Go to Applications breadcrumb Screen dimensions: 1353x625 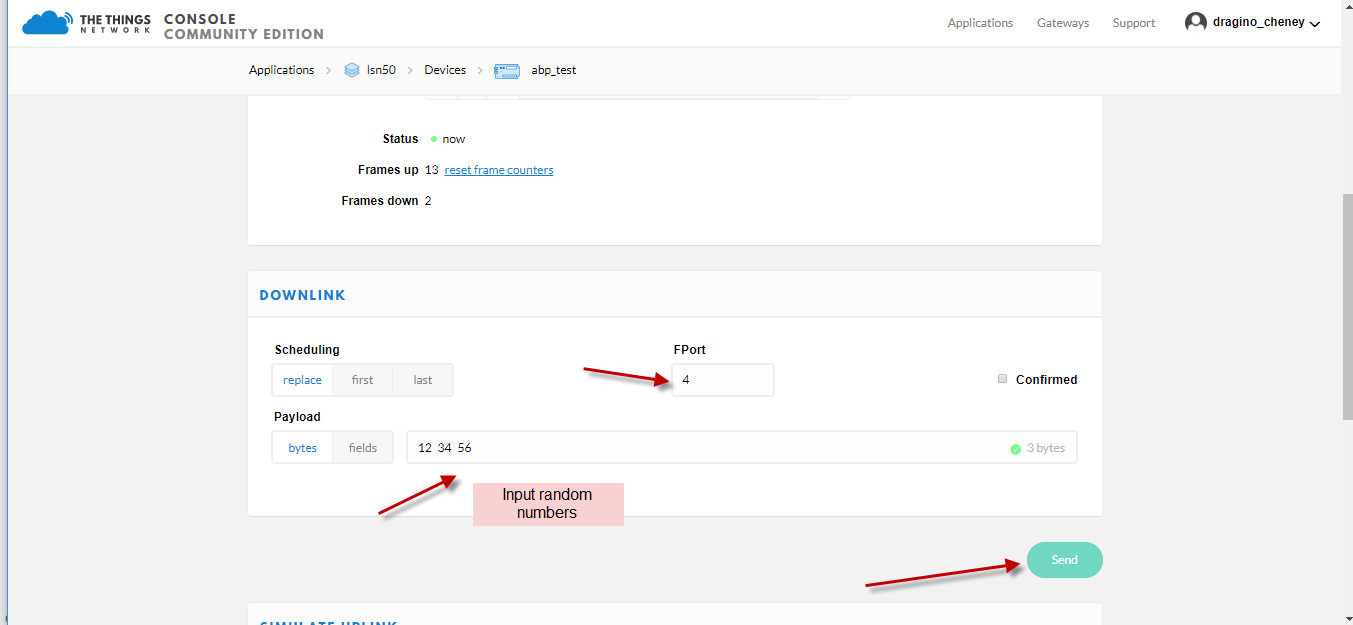281,70
